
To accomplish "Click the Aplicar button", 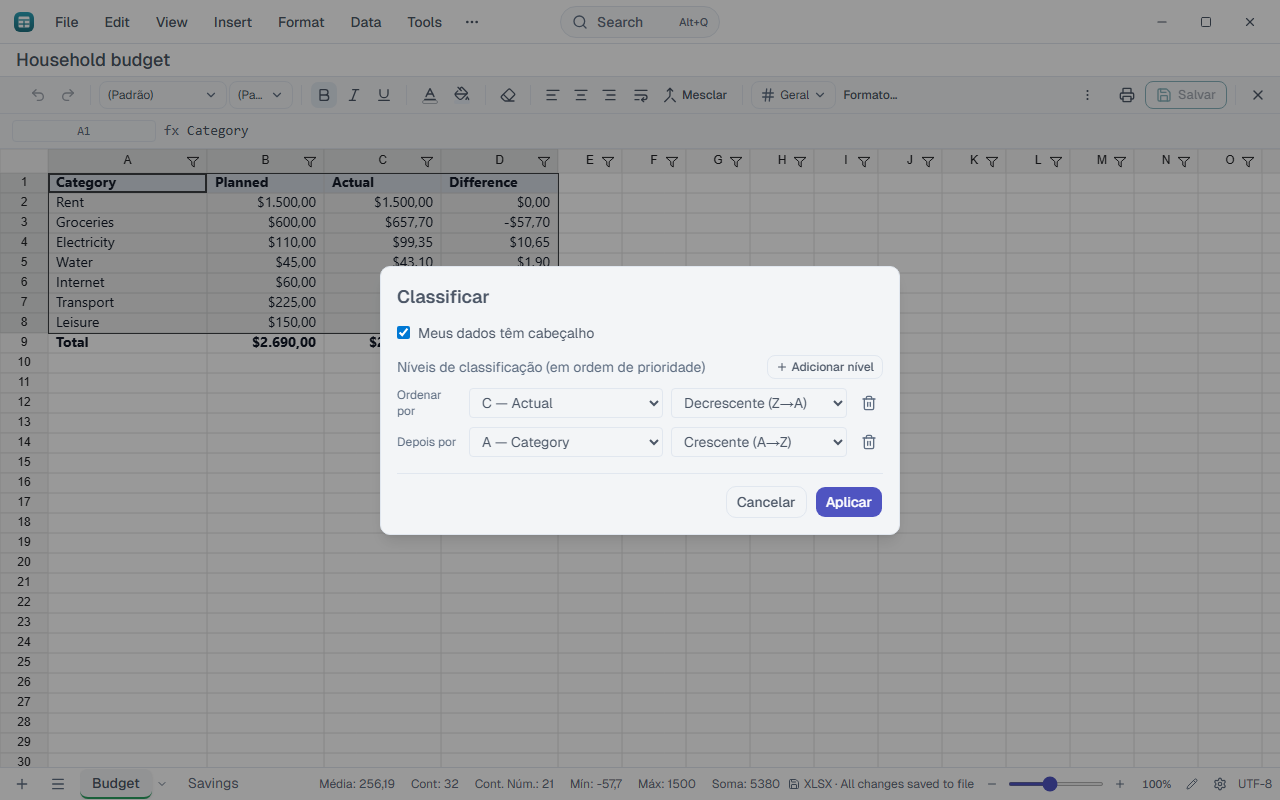I will [849, 502].
